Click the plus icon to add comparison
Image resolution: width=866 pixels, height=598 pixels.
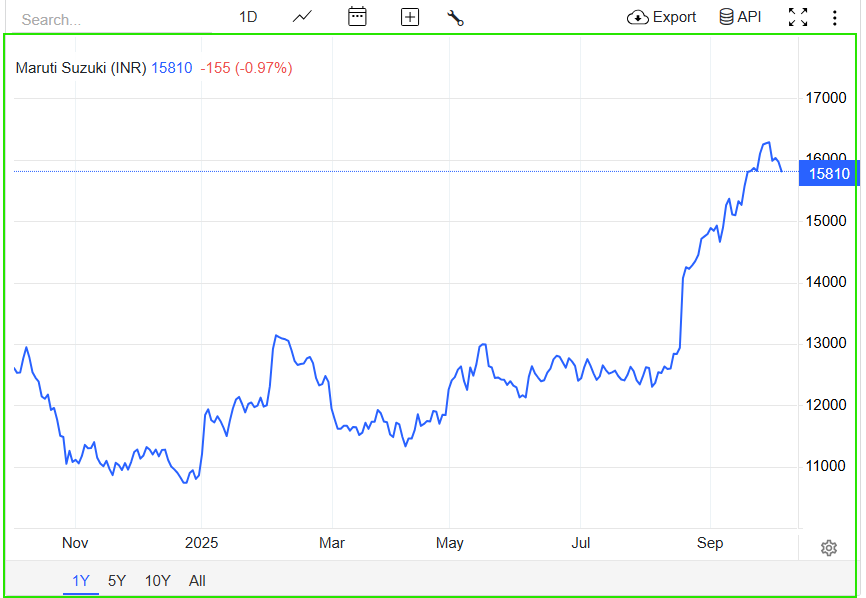coord(409,17)
